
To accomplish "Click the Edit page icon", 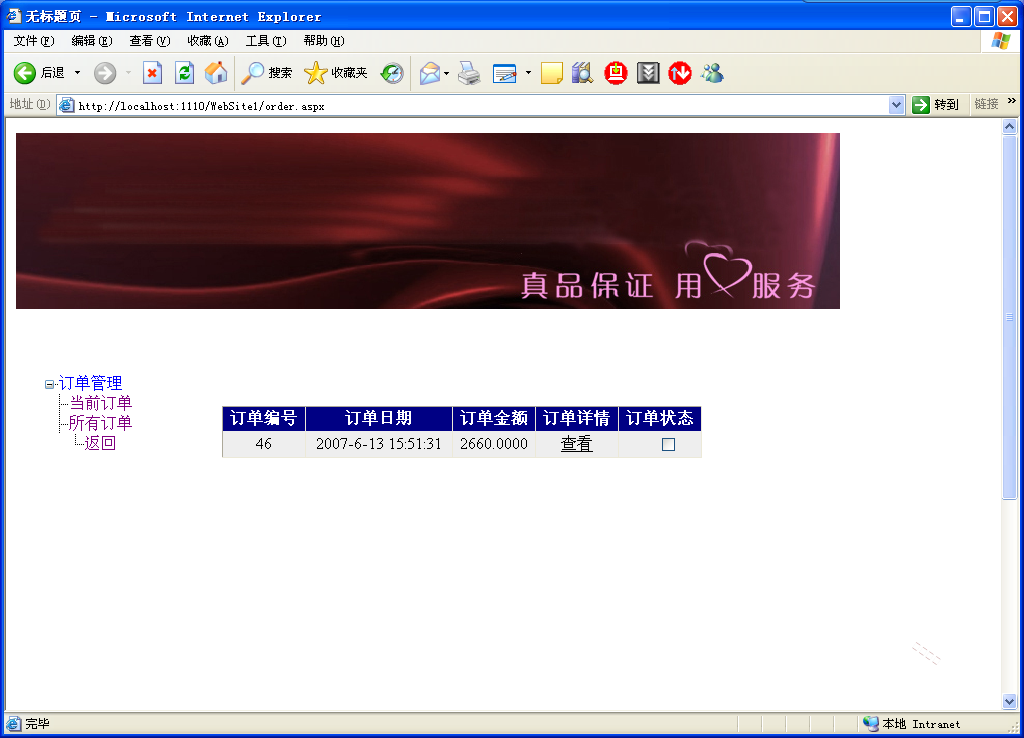I will pos(505,72).
